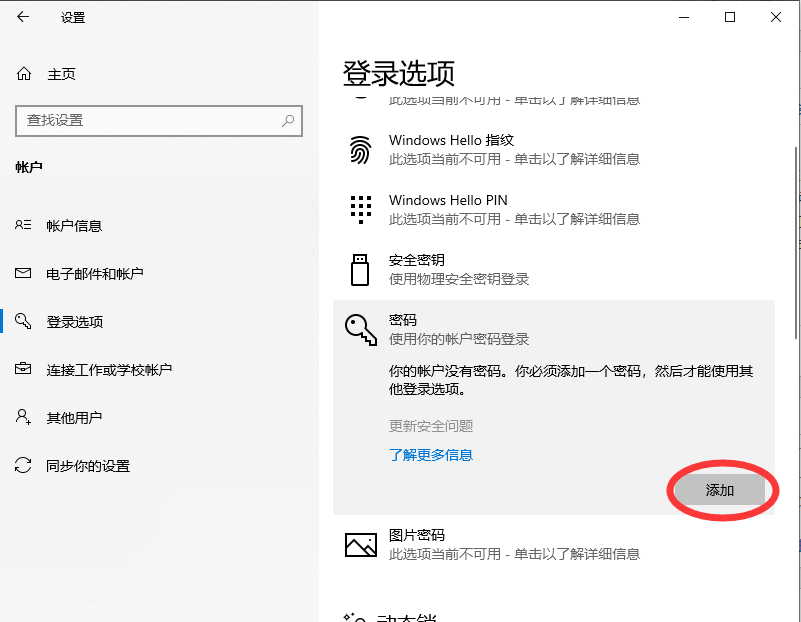Click the greyed 更新安全问题 link
Screen dimensions: 801x622
[x=431, y=425]
